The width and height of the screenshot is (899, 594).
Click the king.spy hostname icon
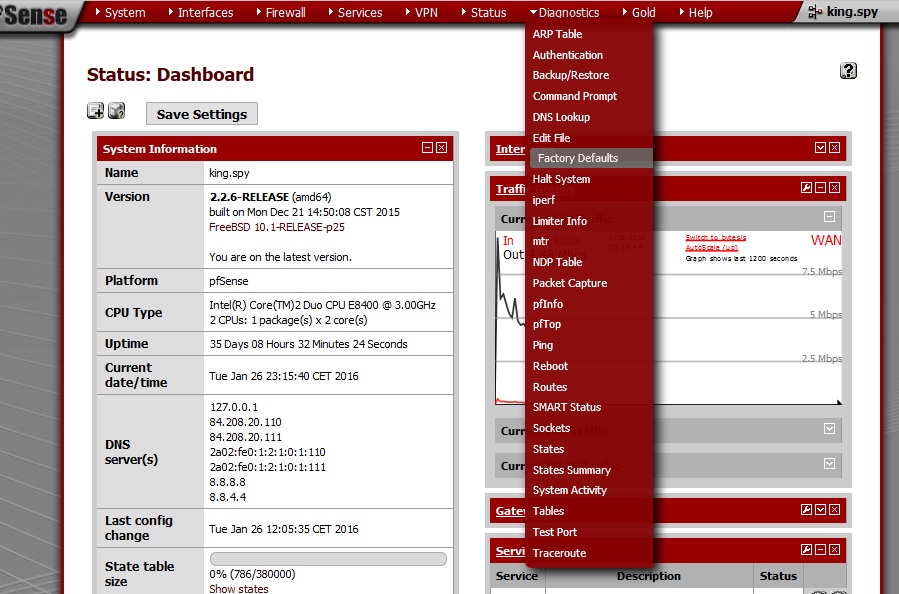pos(815,11)
